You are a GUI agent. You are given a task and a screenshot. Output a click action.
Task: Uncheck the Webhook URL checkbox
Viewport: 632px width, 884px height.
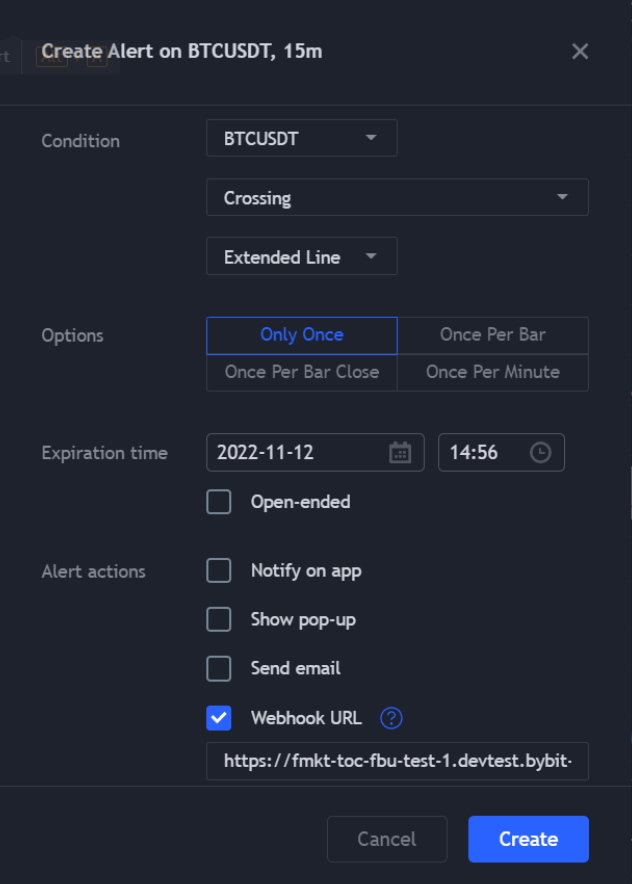(219, 717)
